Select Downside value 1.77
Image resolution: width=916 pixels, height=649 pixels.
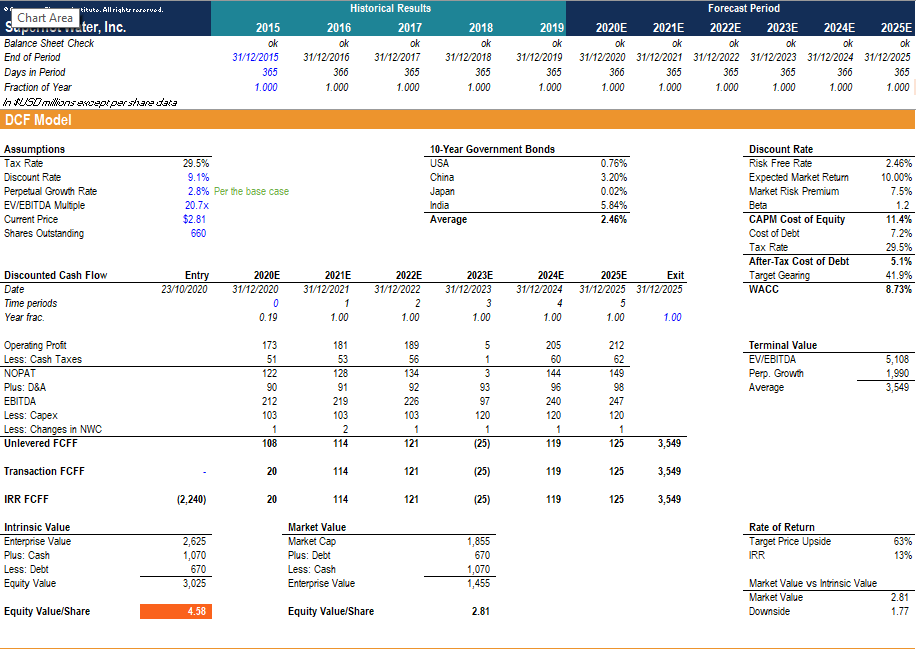(x=900, y=612)
